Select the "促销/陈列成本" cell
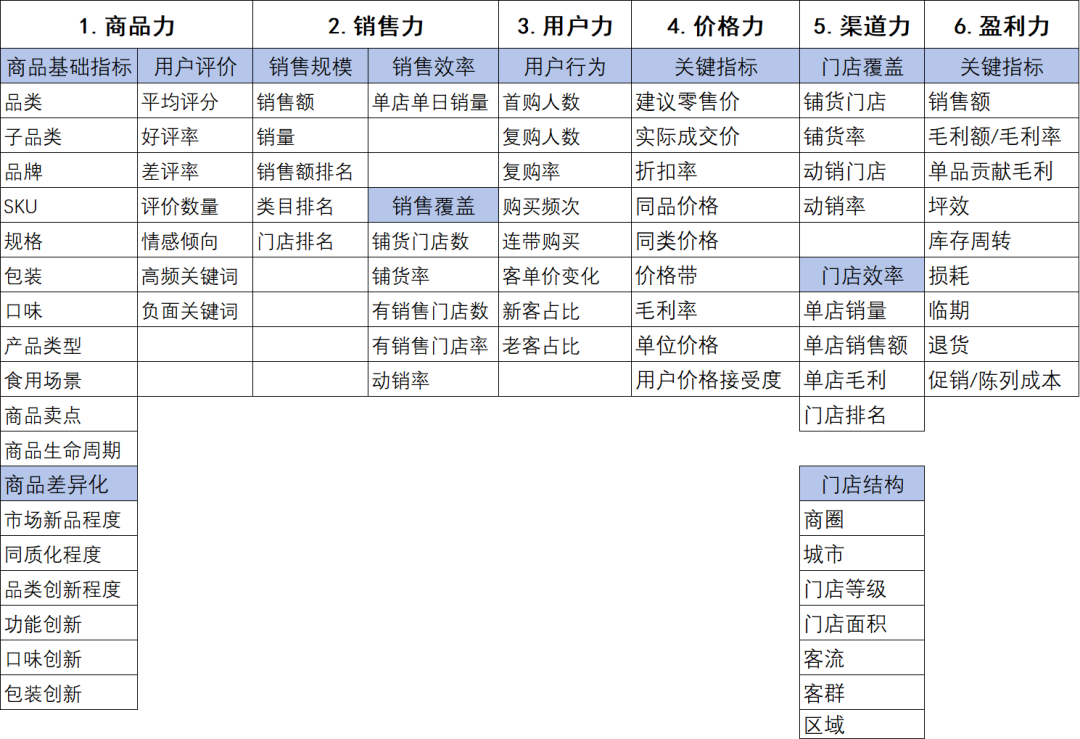This screenshot has width=1080, height=739. coord(1001,379)
